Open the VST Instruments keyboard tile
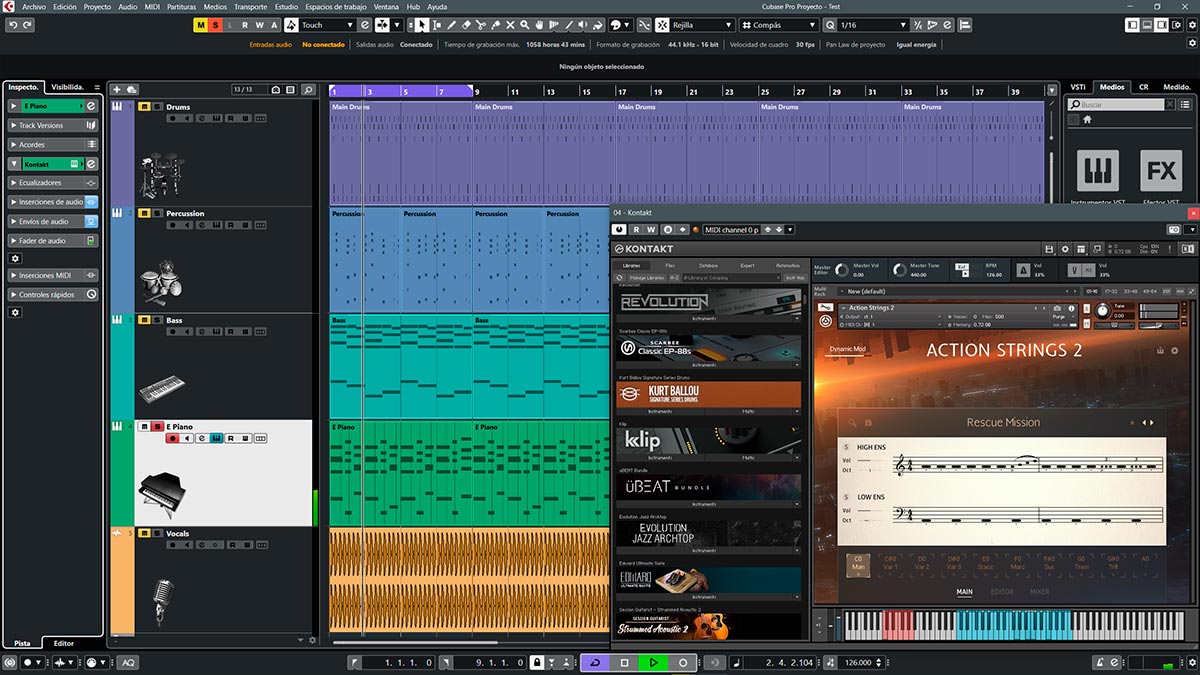Image resolution: width=1200 pixels, height=675 pixels. (x=1098, y=170)
